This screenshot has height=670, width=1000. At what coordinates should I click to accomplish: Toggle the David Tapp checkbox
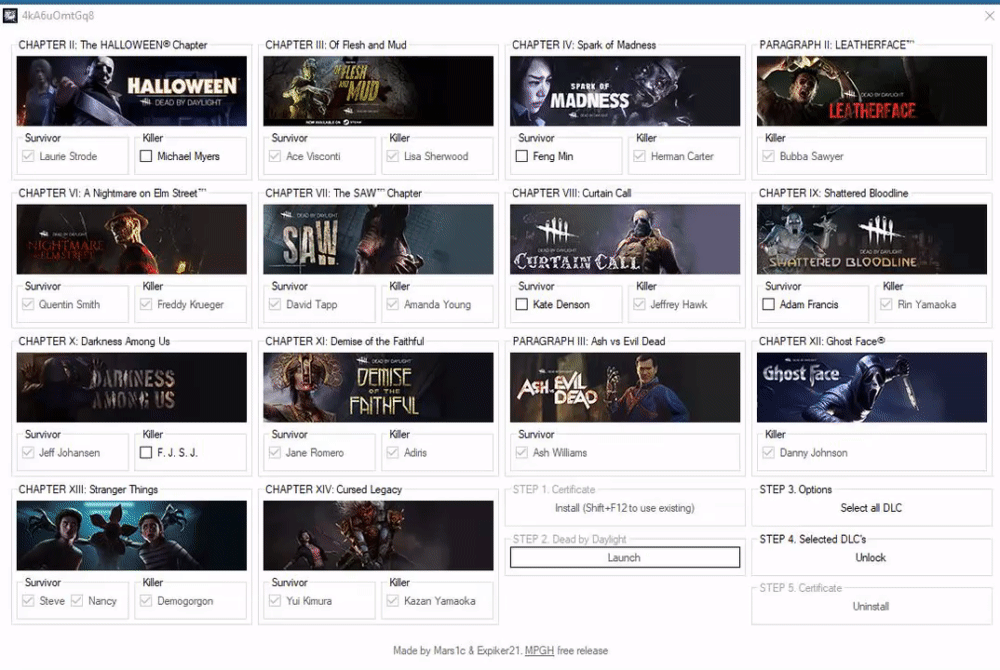275,305
